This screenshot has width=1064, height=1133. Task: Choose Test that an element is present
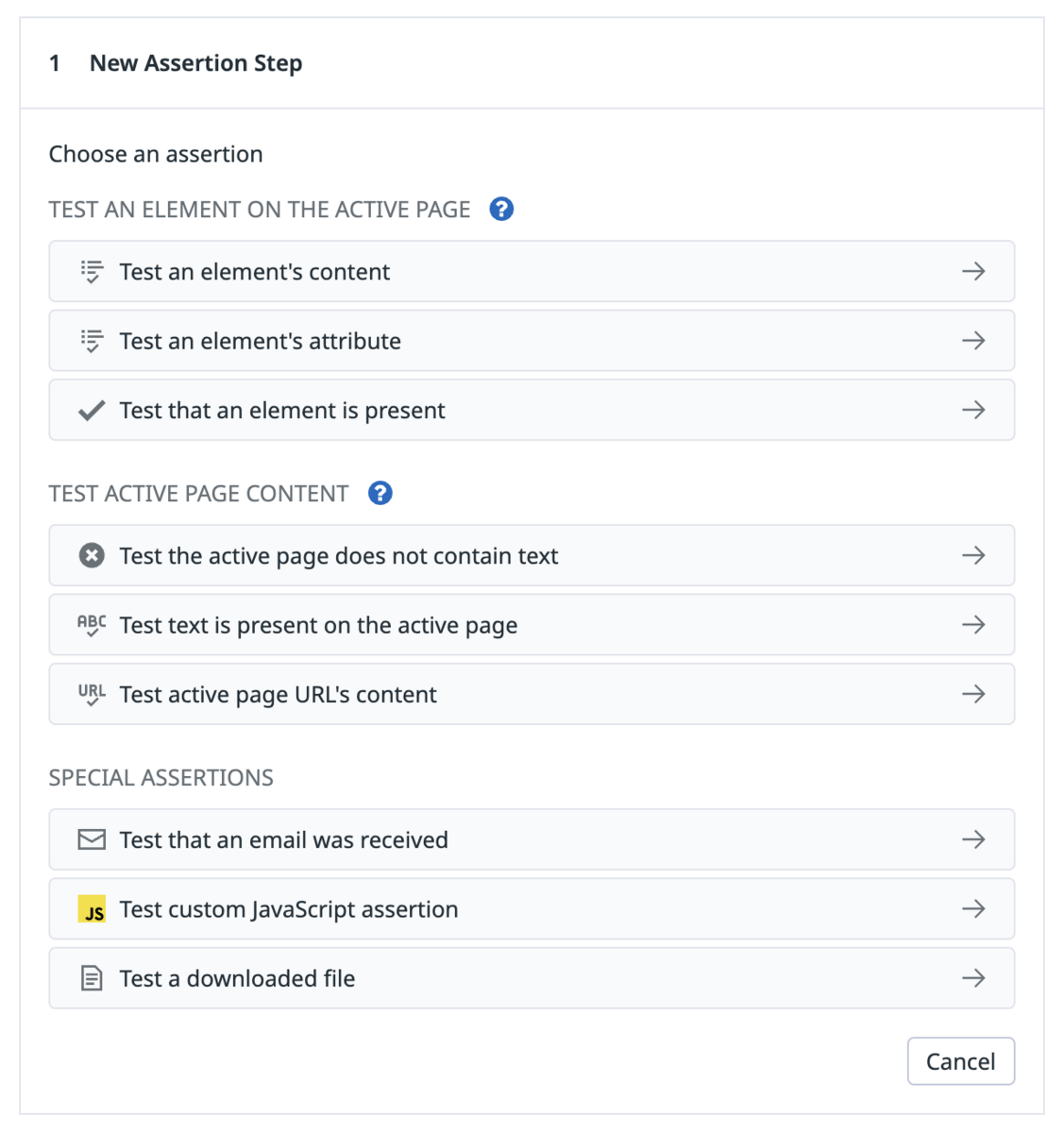(x=532, y=410)
